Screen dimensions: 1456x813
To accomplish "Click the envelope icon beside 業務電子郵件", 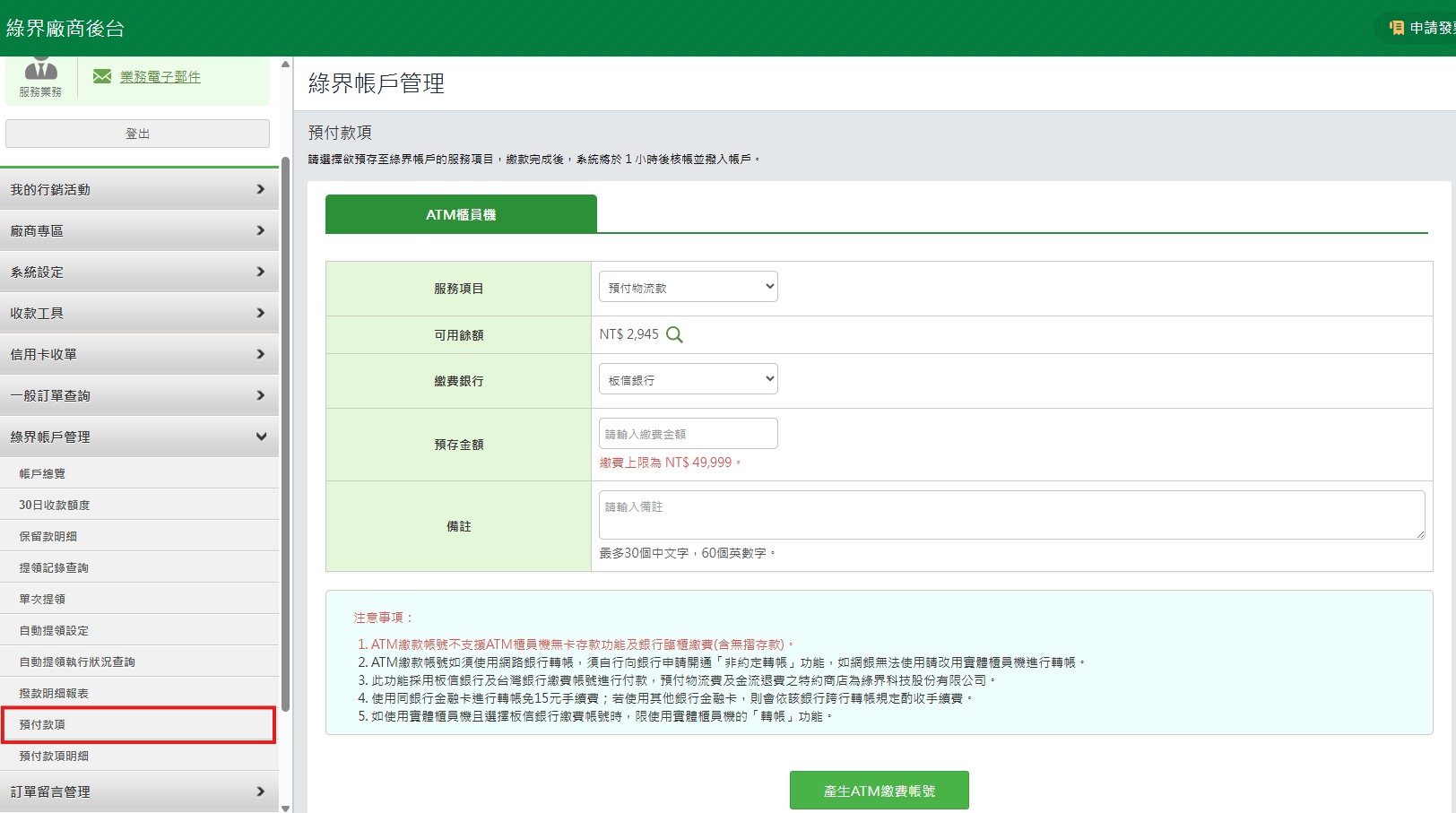I will click(101, 76).
